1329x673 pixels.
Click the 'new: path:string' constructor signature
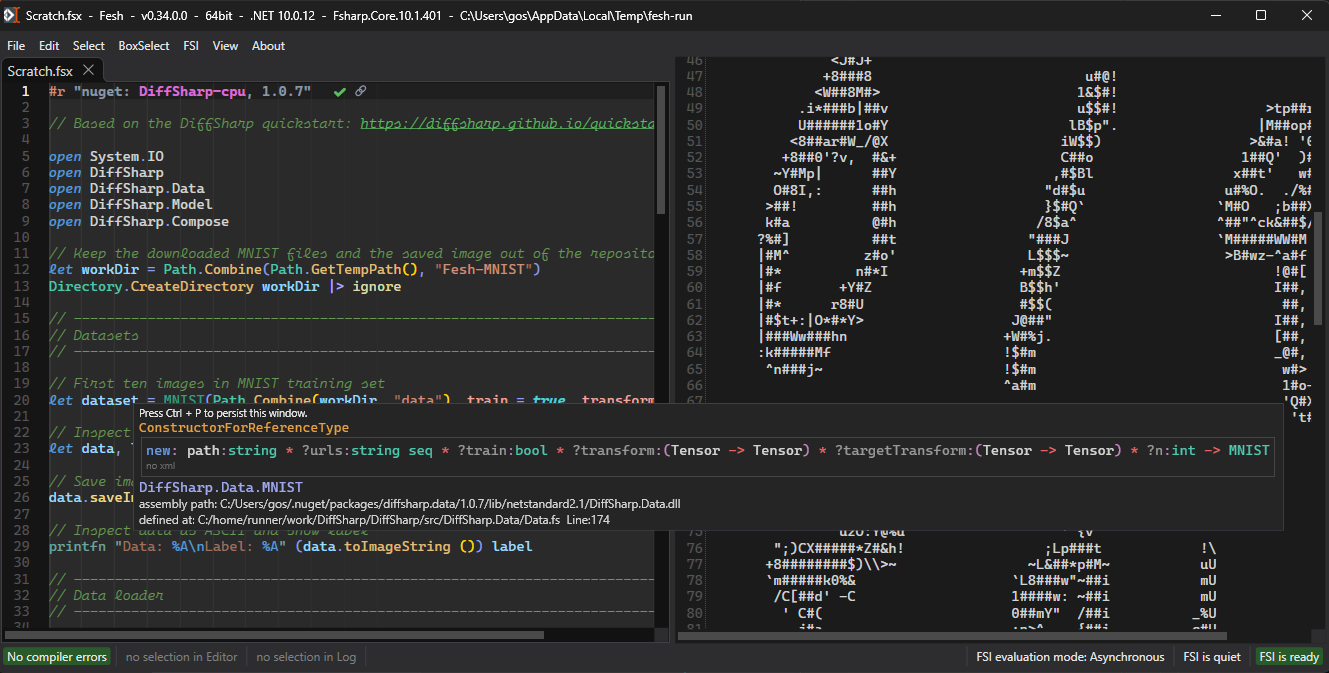(x=708, y=451)
